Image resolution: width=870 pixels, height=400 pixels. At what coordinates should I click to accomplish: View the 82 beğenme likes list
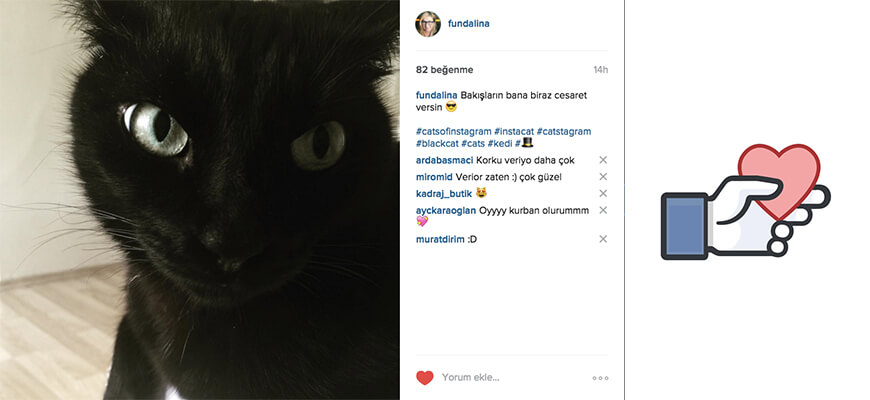pos(444,70)
